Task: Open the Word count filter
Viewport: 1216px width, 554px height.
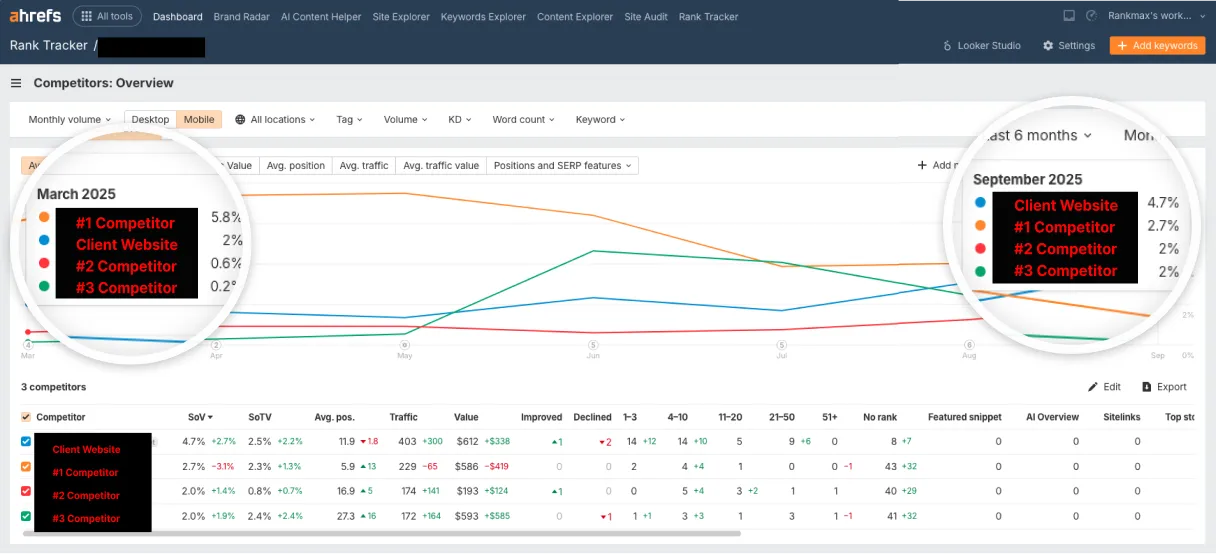Action: [x=524, y=119]
